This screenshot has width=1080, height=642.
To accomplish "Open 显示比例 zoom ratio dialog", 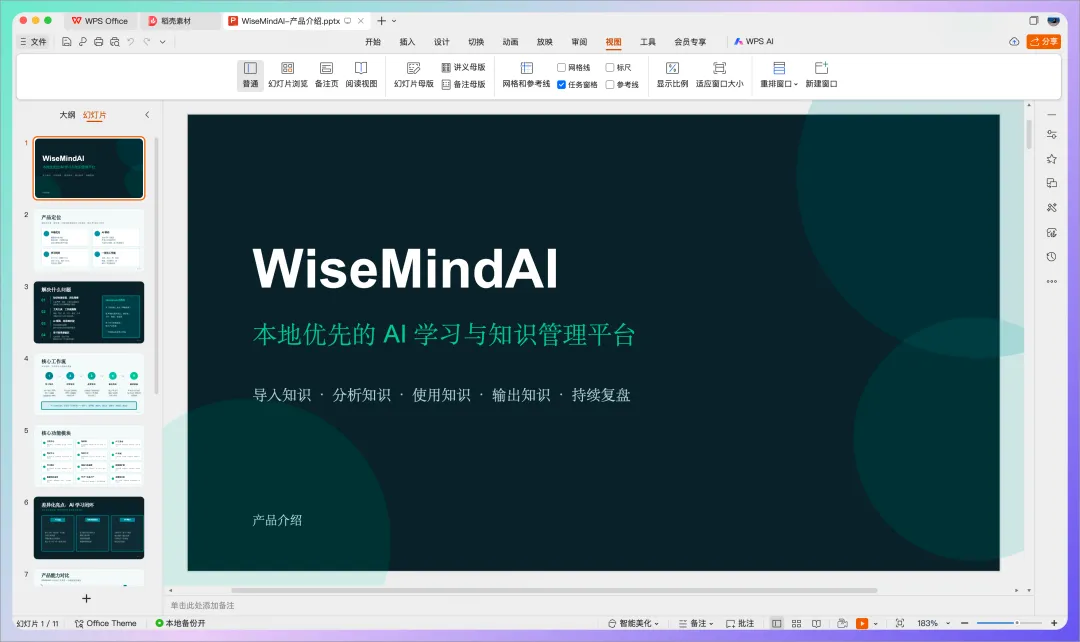I will coord(672,75).
